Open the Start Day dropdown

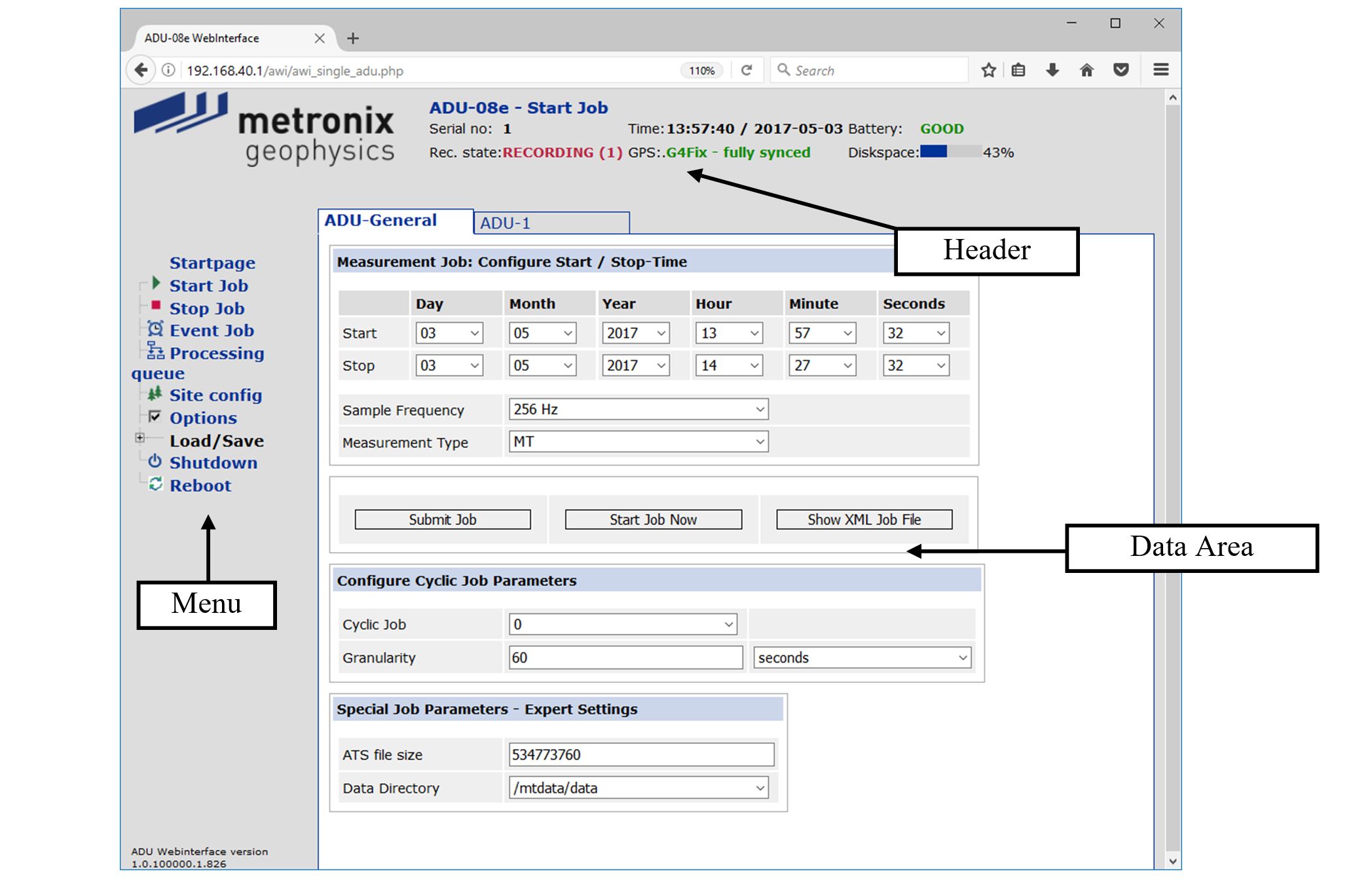[449, 333]
